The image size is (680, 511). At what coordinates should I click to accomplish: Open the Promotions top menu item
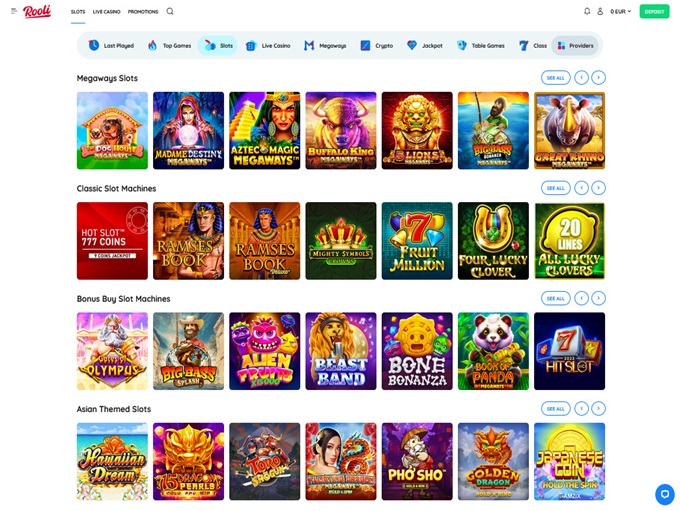click(x=143, y=12)
